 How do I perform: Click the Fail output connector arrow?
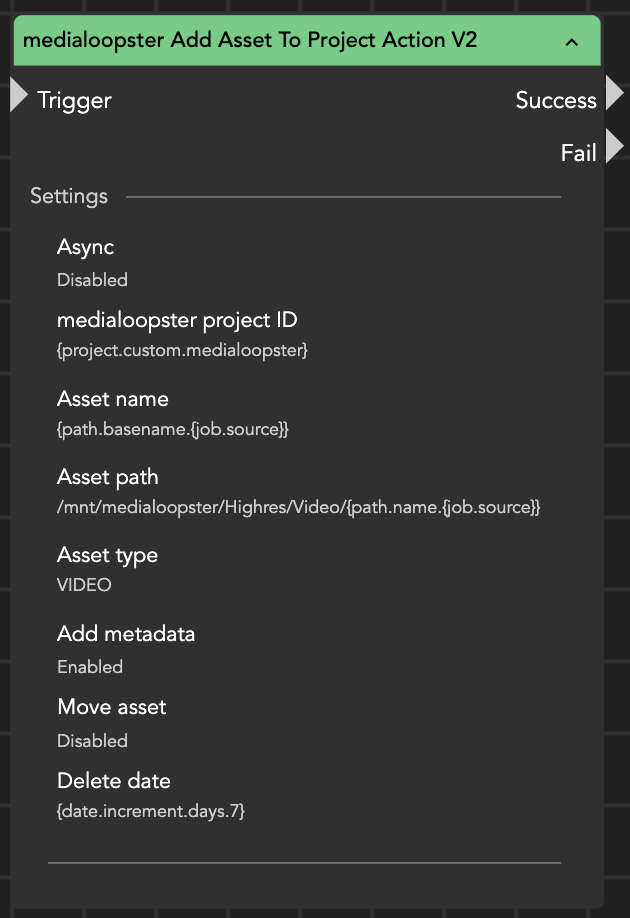614,147
